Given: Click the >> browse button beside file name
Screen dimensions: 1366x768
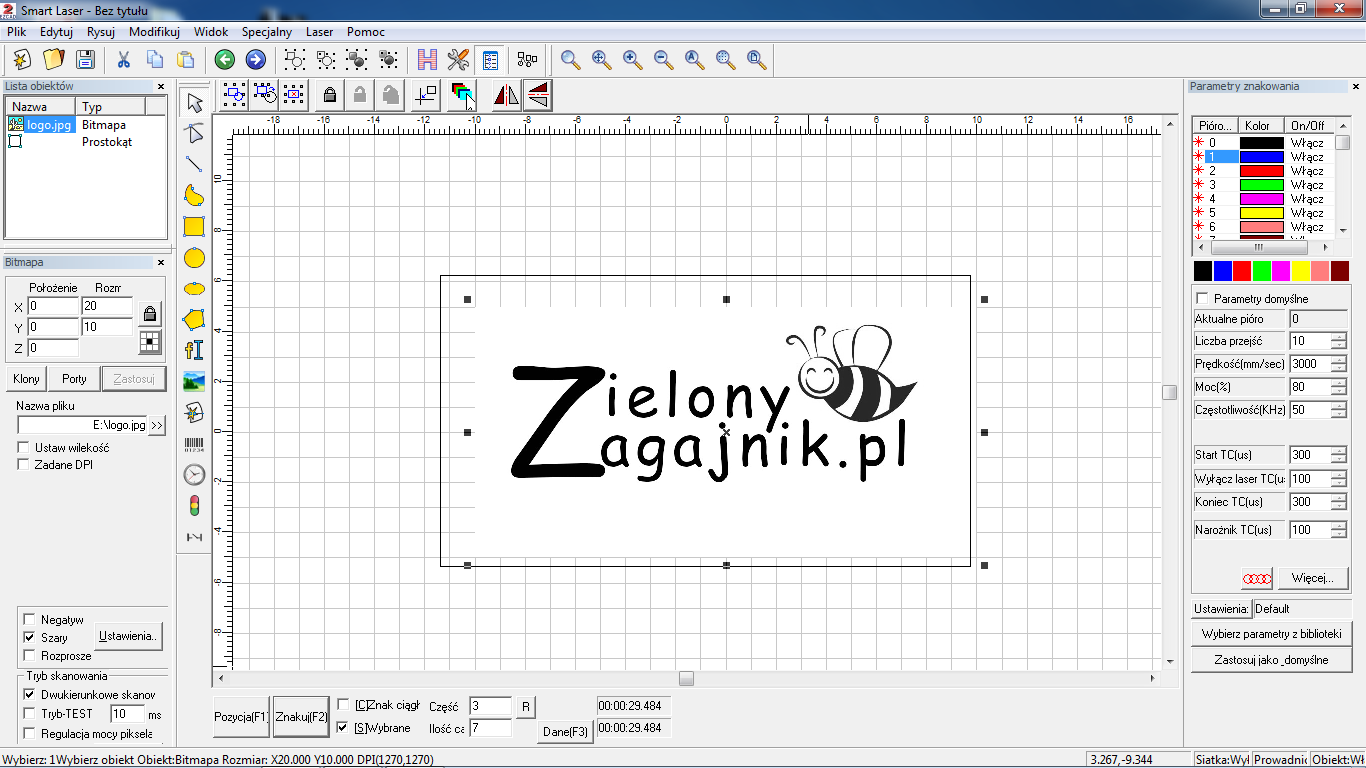Looking at the screenshot, I should [x=157, y=425].
